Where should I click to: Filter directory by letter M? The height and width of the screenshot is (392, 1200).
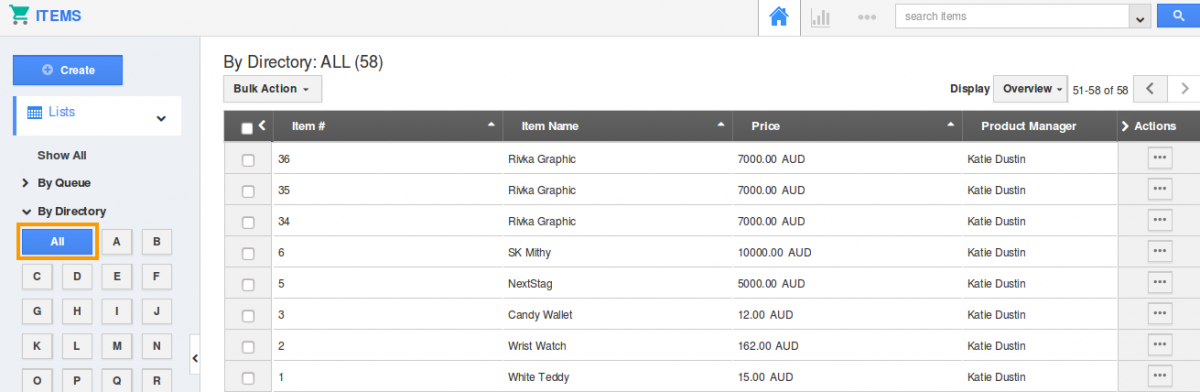[117, 346]
